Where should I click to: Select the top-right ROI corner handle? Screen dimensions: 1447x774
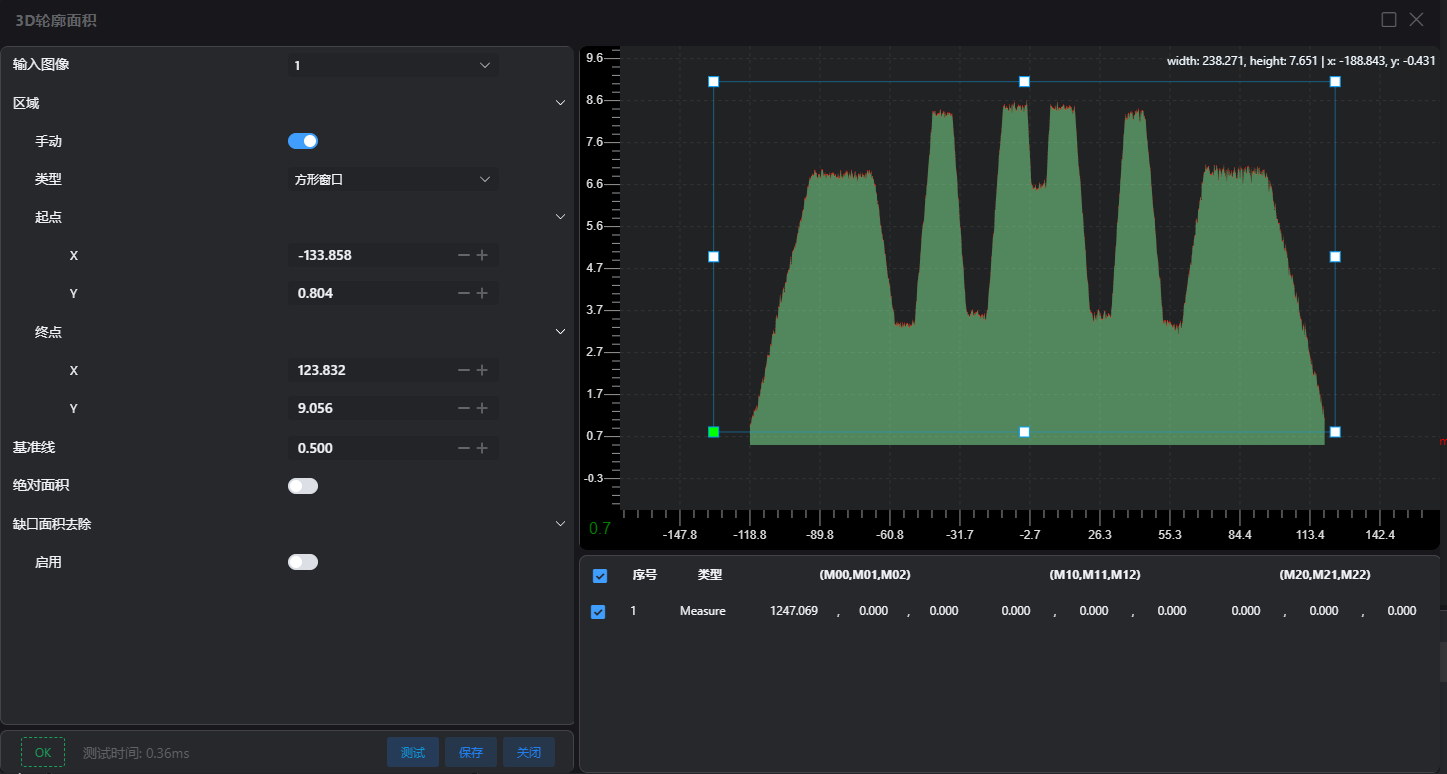coord(1335,81)
